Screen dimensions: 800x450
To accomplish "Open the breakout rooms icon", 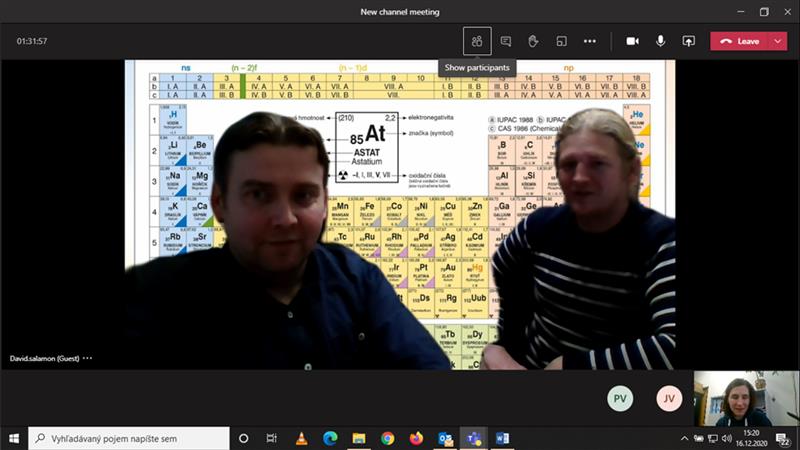I will [561, 41].
